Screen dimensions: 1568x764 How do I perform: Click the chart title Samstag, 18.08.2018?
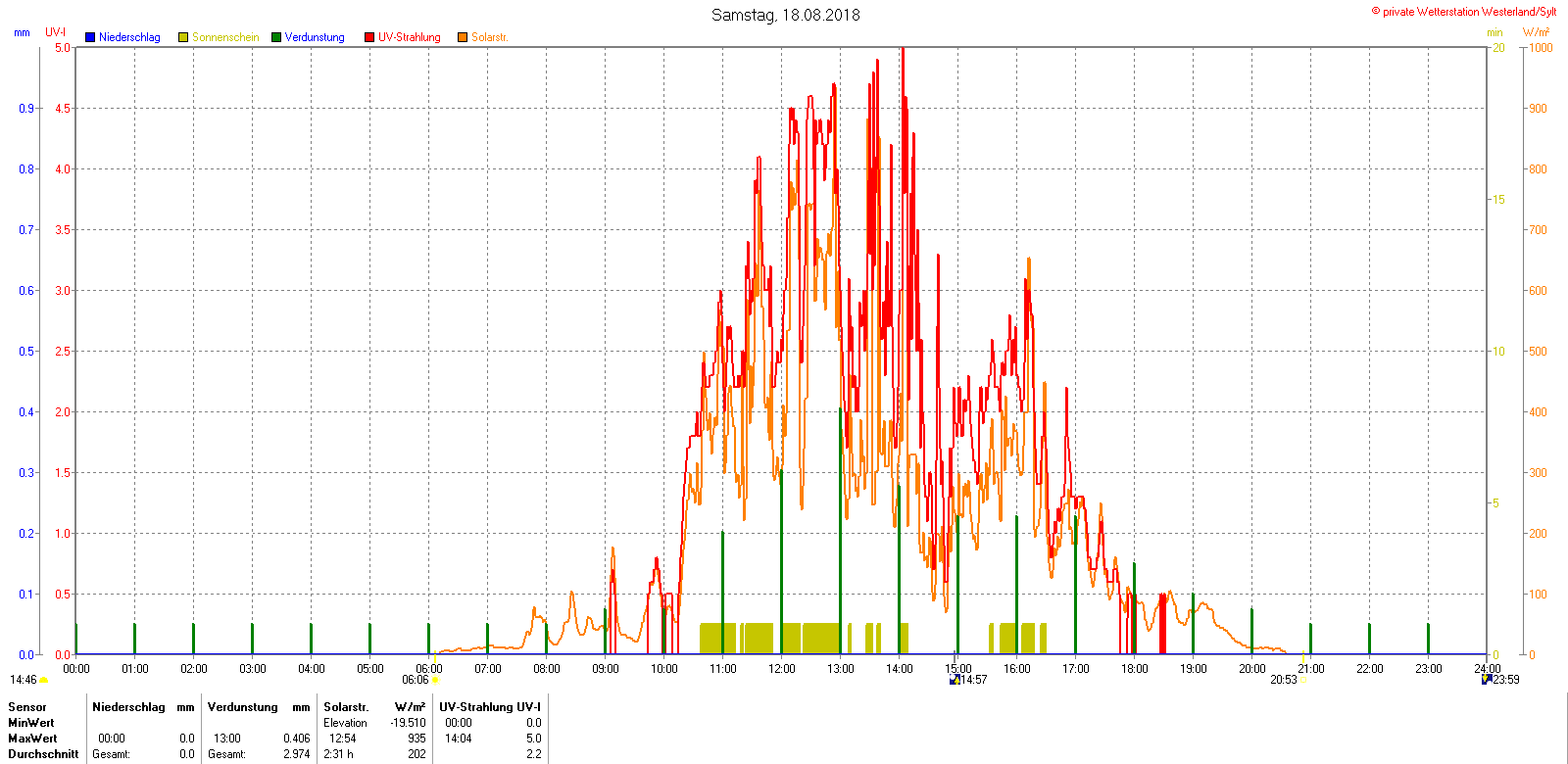(786, 15)
